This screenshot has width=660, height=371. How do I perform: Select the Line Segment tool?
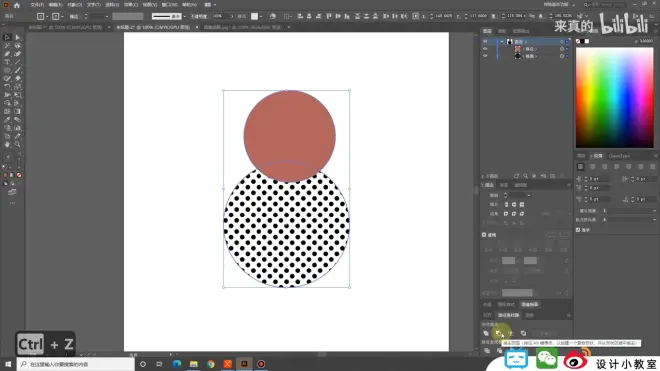(x=18, y=62)
